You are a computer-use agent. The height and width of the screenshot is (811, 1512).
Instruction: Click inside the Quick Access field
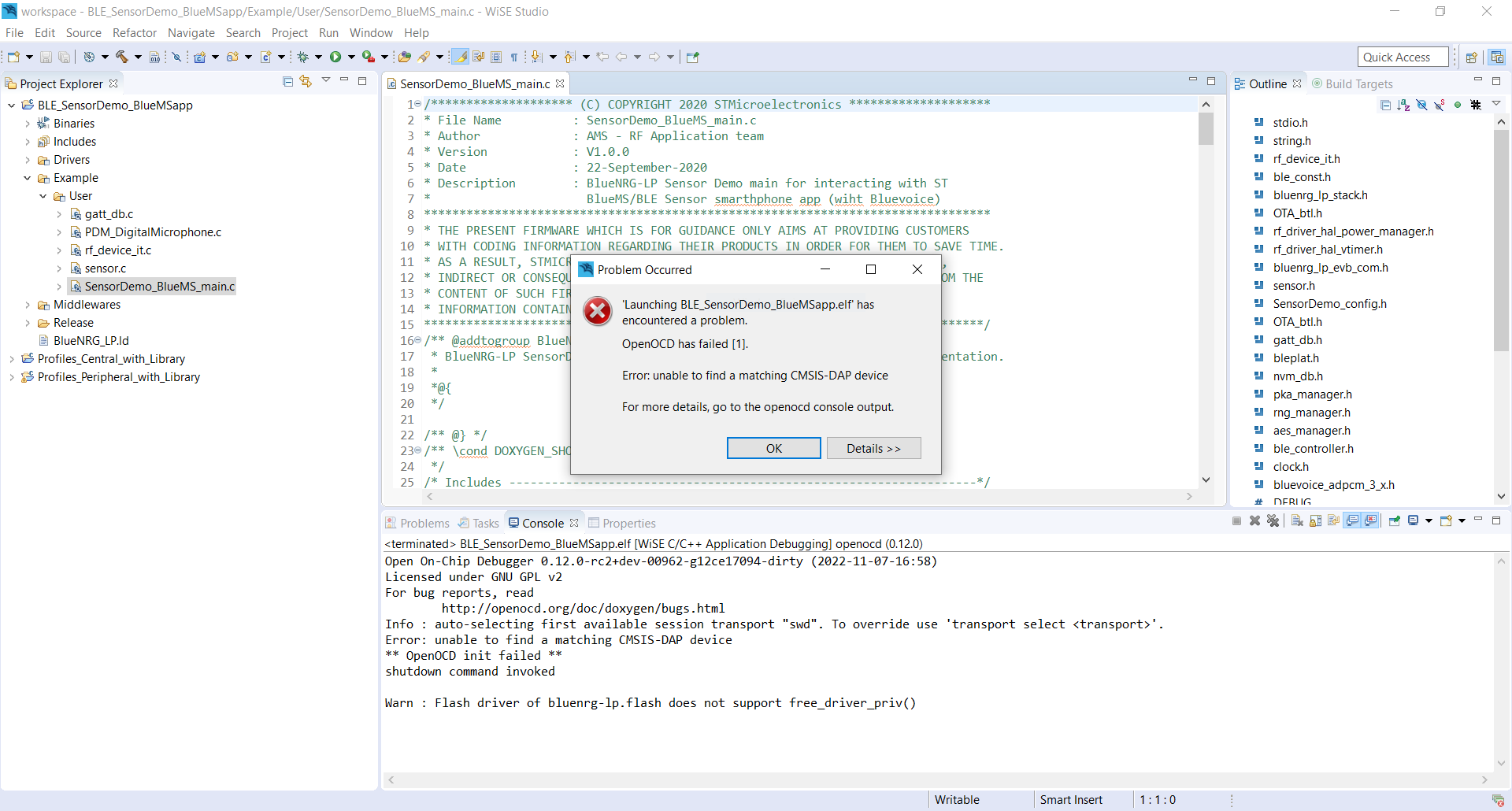[x=1403, y=56]
